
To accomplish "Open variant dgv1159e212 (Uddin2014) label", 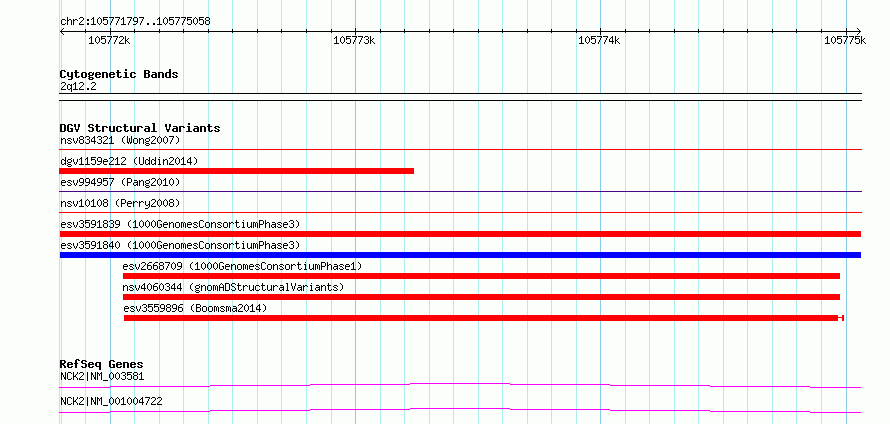I will [x=129, y=161].
